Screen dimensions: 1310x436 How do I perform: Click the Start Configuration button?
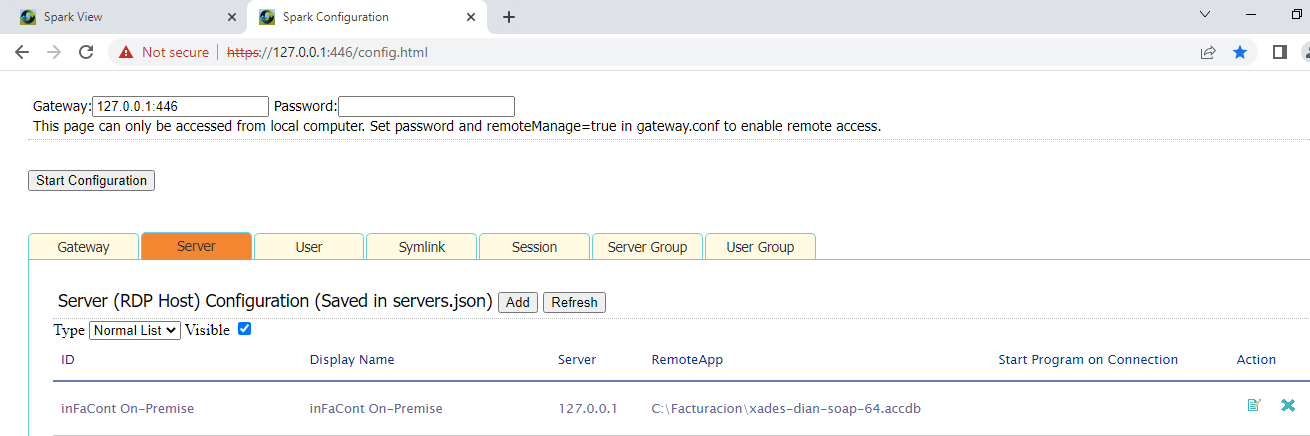(91, 181)
